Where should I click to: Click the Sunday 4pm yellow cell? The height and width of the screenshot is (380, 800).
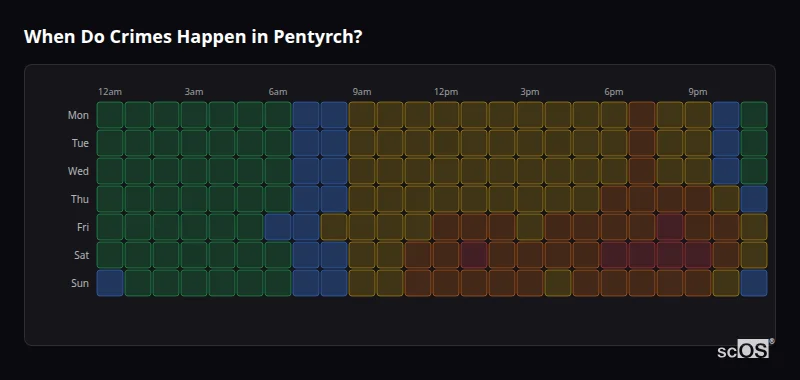coord(558,283)
